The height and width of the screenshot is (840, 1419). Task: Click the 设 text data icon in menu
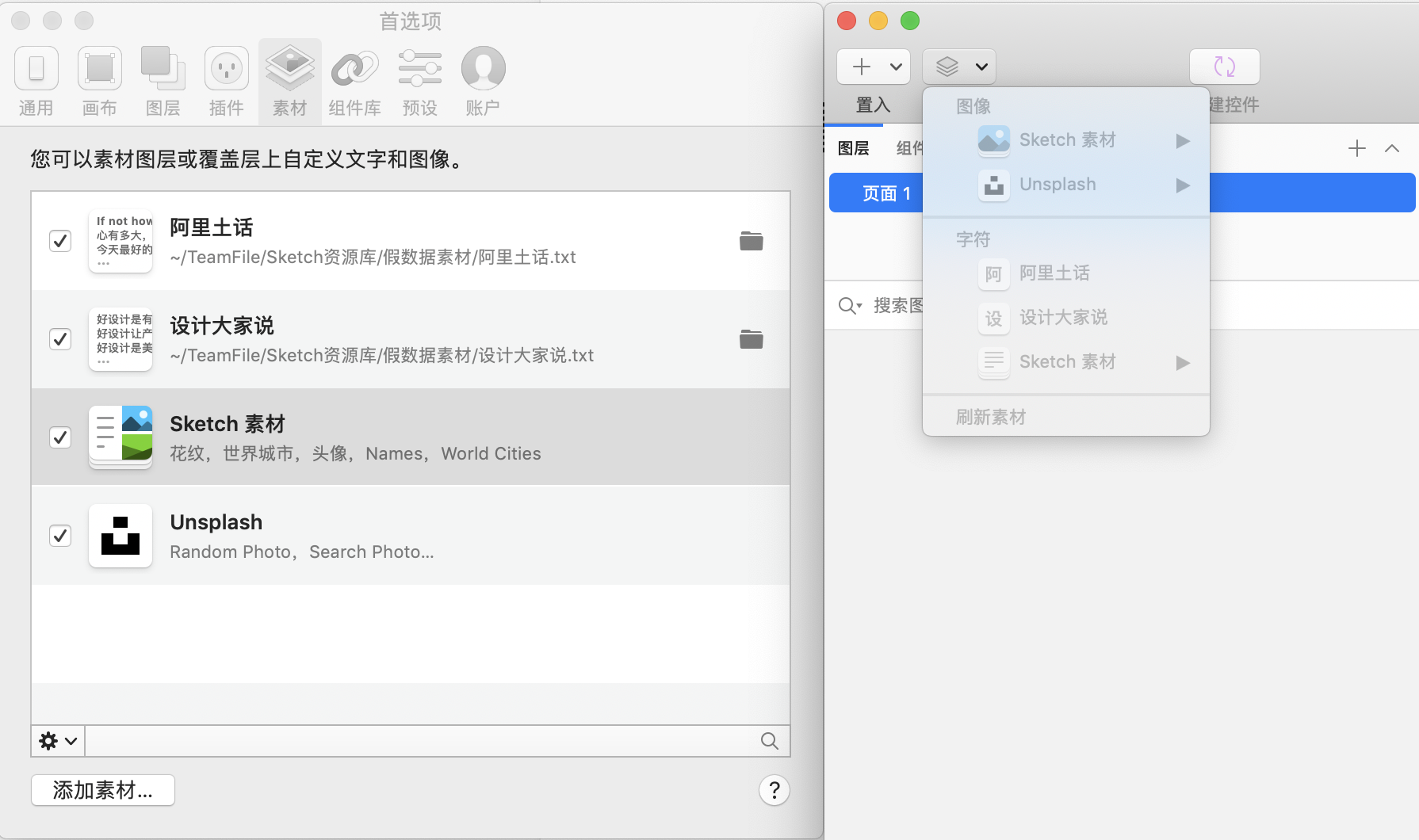click(994, 319)
